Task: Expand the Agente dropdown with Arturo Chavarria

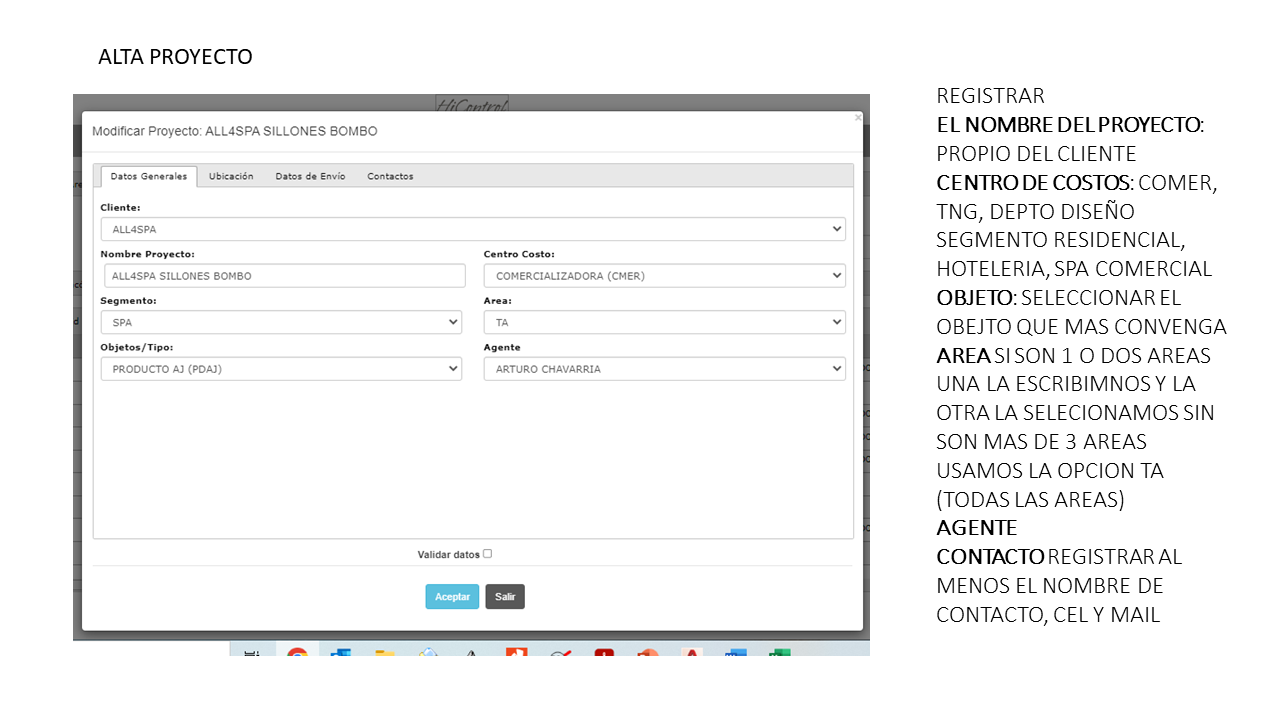Action: pos(664,369)
